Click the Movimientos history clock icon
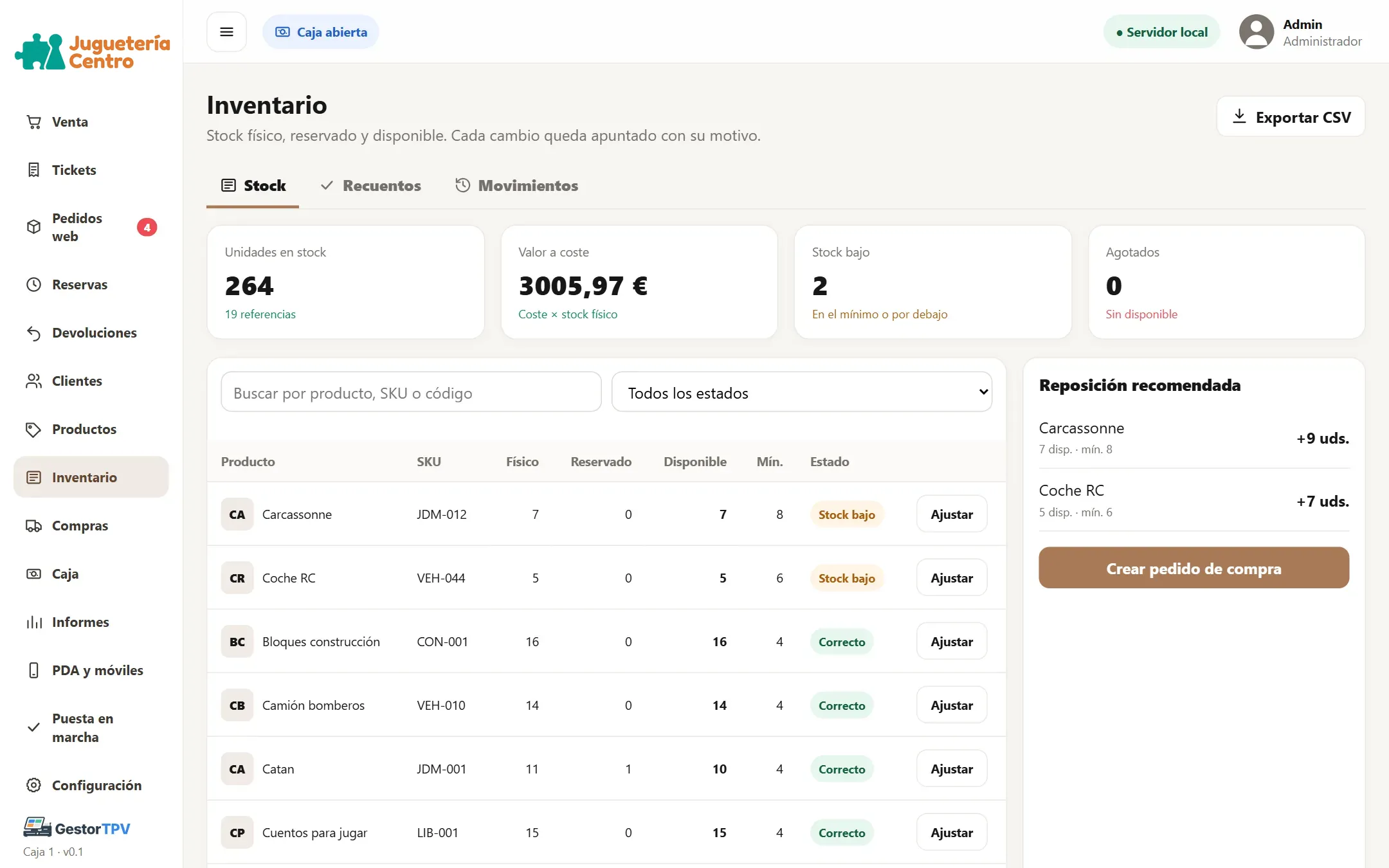This screenshot has width=1389, height=868. [x=462, y=185]
